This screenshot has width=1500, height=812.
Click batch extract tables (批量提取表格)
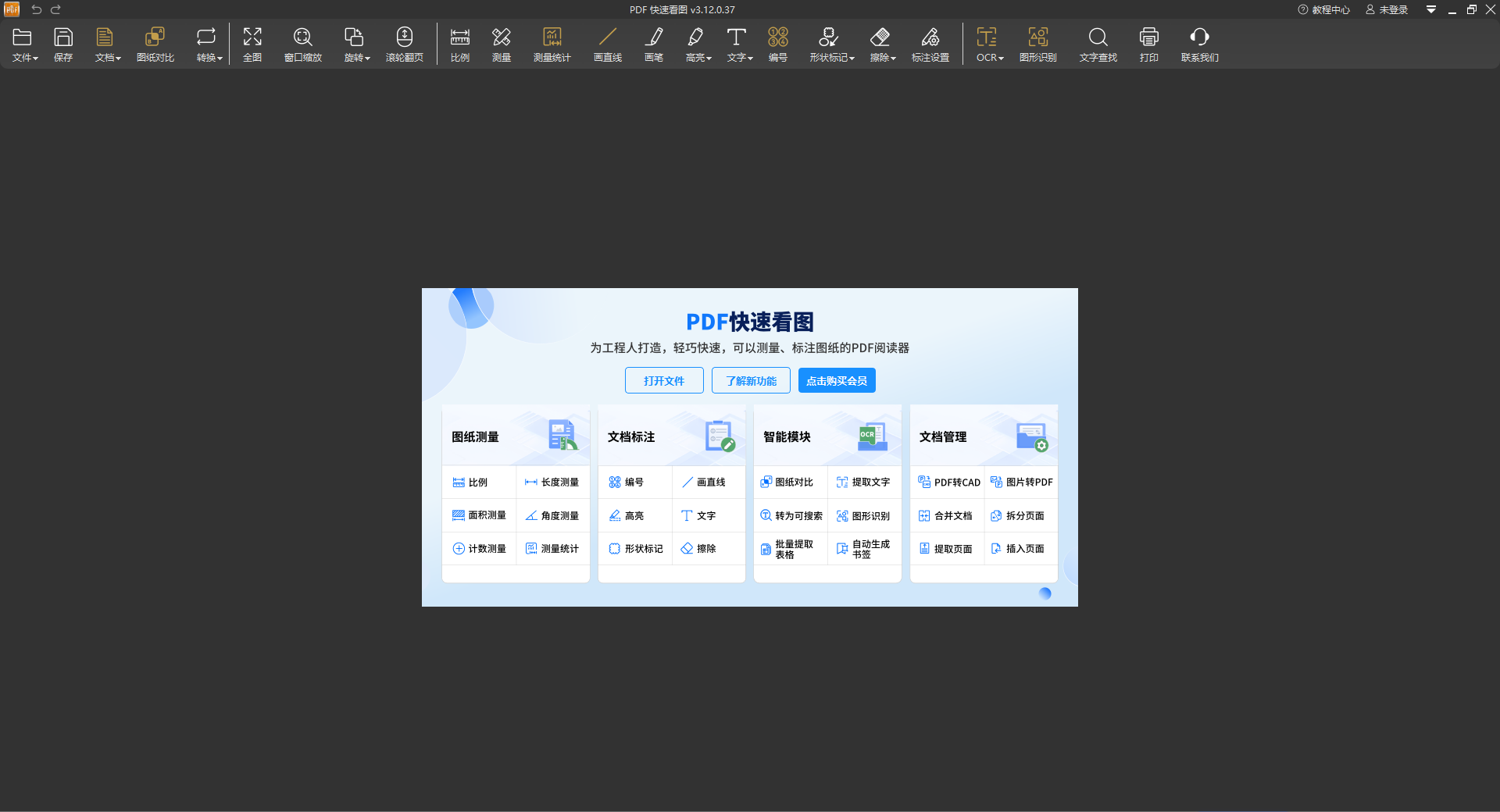tap(791, 549)
